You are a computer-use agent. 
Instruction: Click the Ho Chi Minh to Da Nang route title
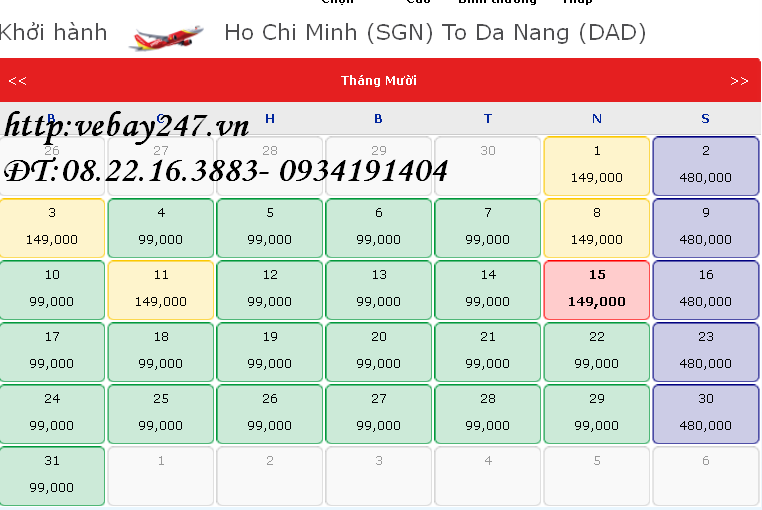[x=435, y=33]
